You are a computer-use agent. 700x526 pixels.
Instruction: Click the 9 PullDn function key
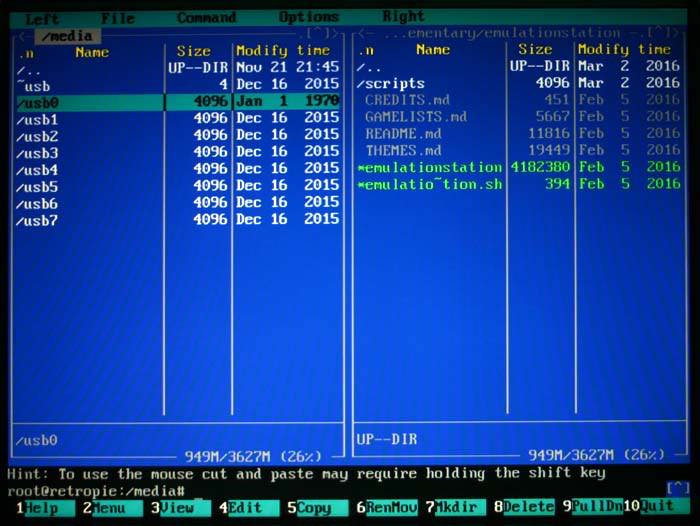592,506
